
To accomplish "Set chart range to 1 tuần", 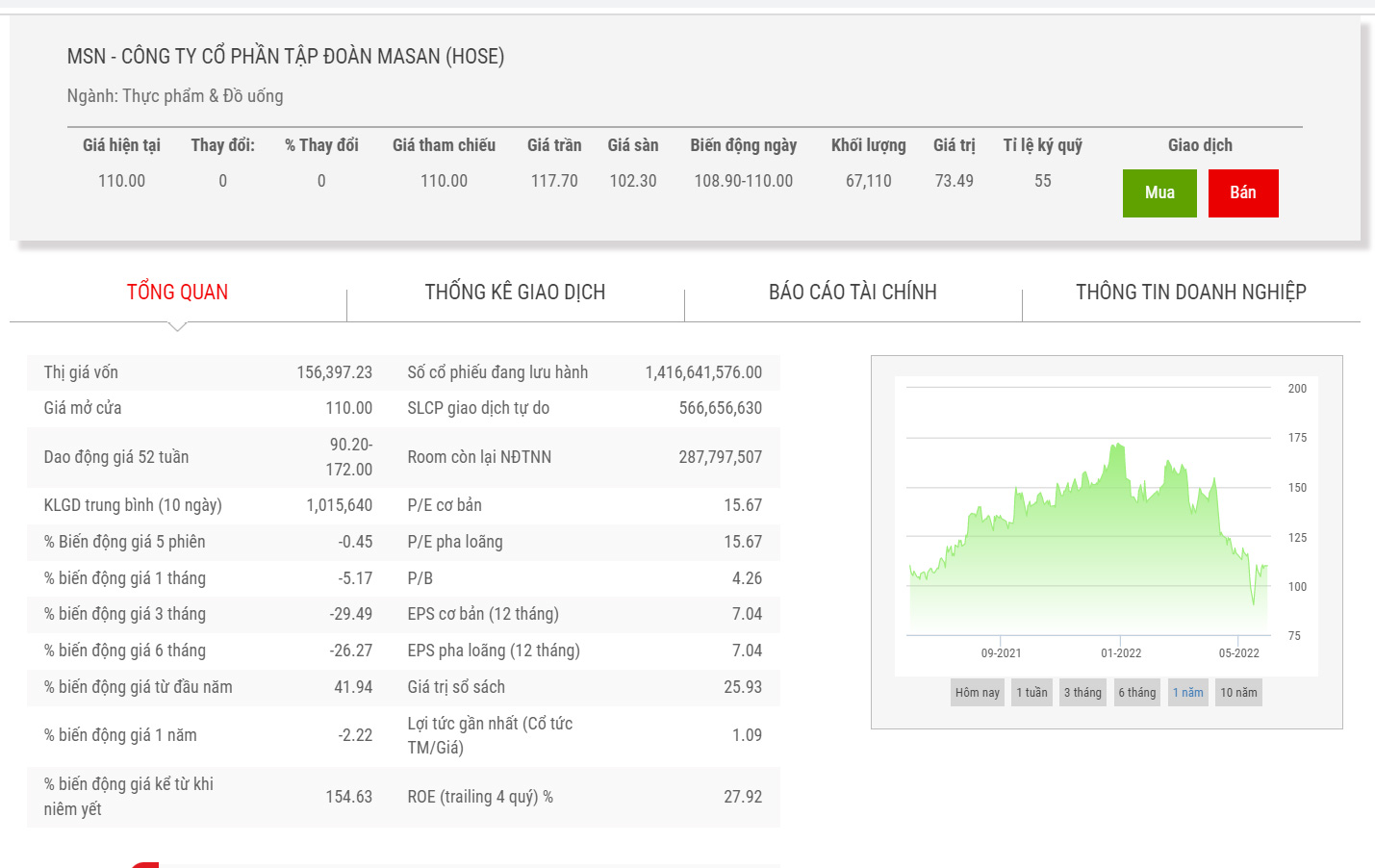I will tap(1031, 693).
